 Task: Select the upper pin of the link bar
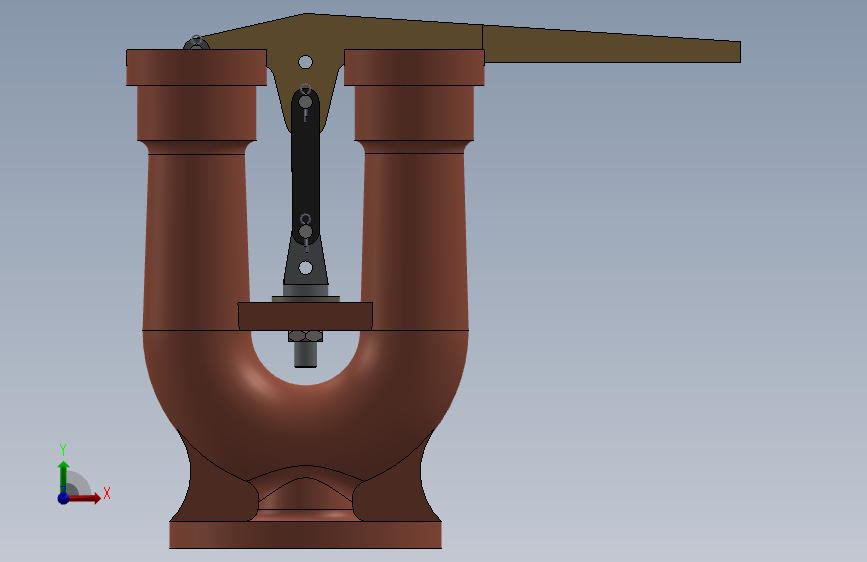pyautogui.click(x=305, y=102)
